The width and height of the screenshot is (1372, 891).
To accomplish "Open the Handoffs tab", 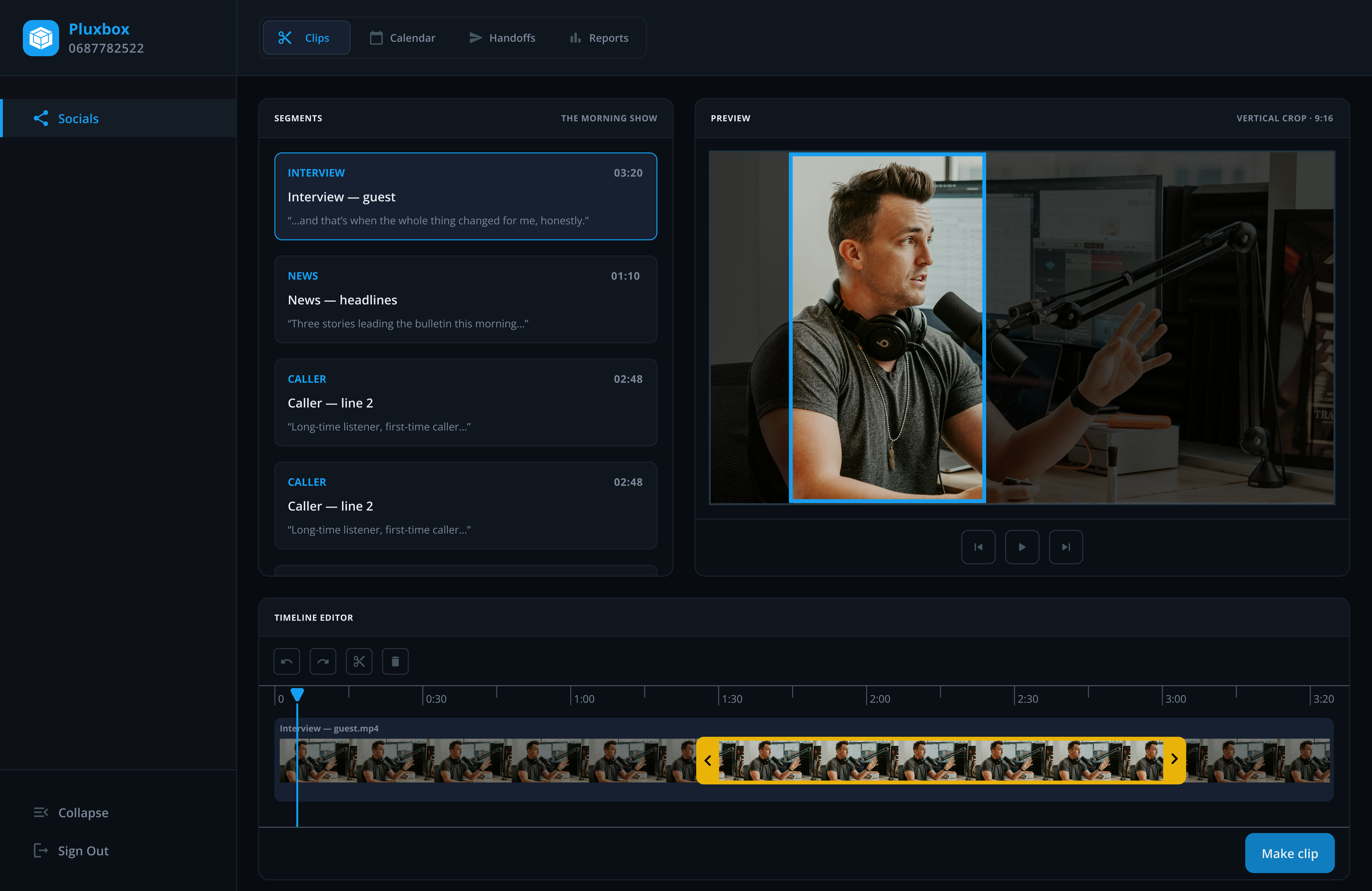I will pyautogui.click(x=502, y=38).
